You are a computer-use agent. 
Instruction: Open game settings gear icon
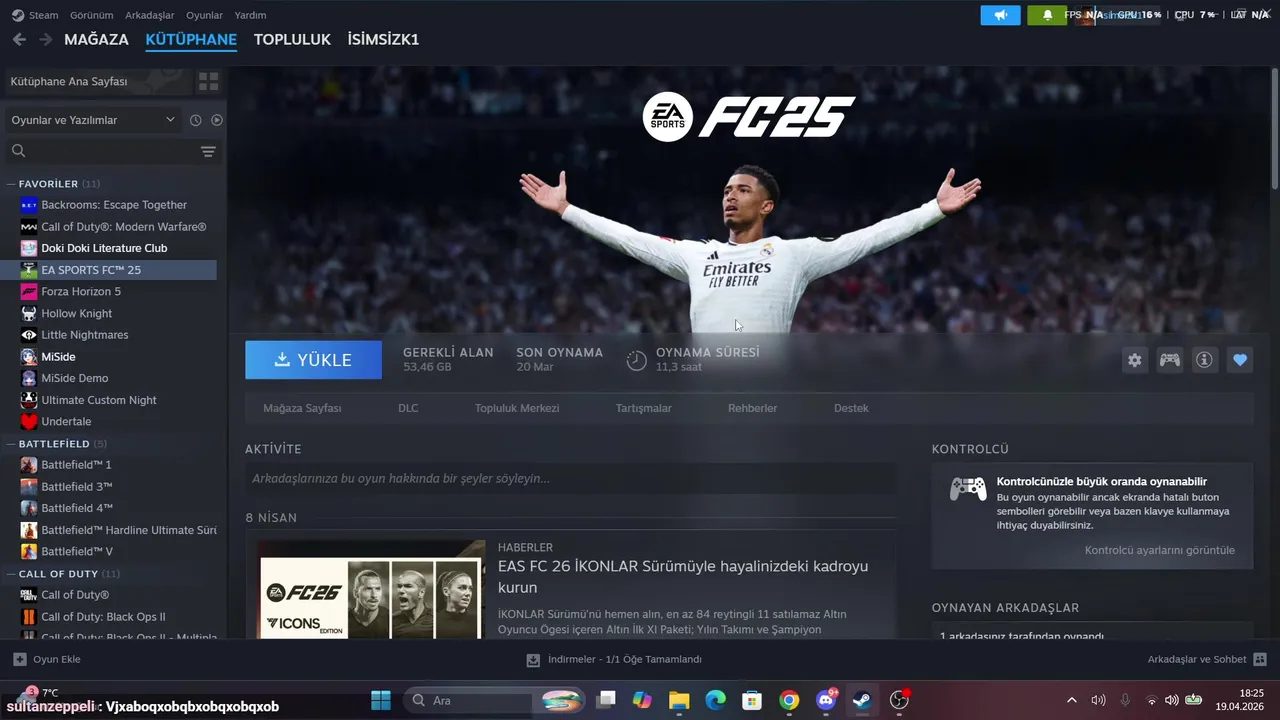click(1134, 360)
